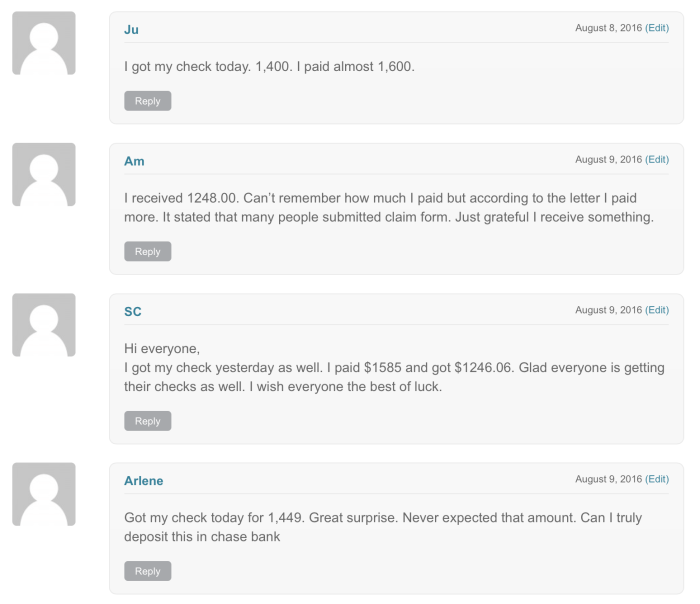Open the Edit link on Am's comment
700x604 pixels.
tap(657, 159)
